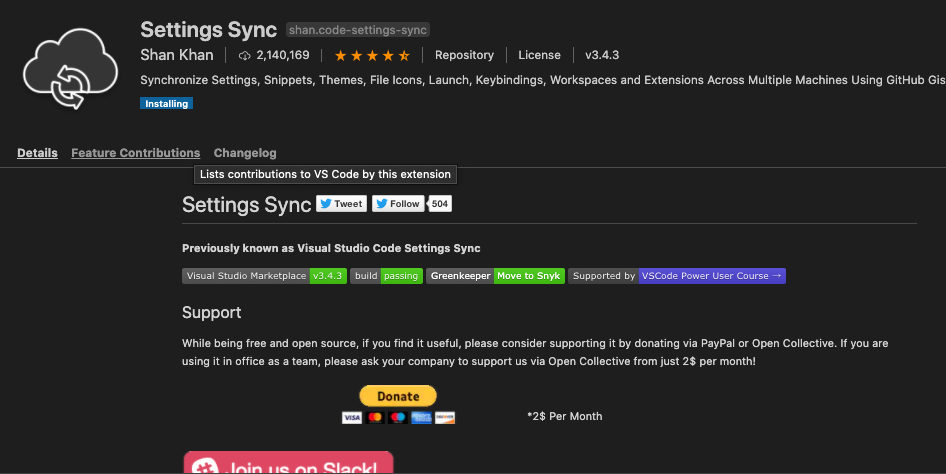The width and height of the screenshot is (946, 474).
Task: Open the License link
Action: (x=539, y=55)
